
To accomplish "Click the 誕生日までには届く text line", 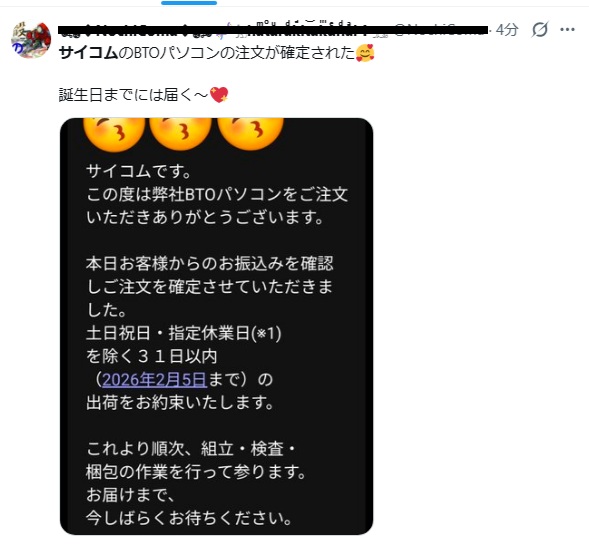I will point(133,95).
